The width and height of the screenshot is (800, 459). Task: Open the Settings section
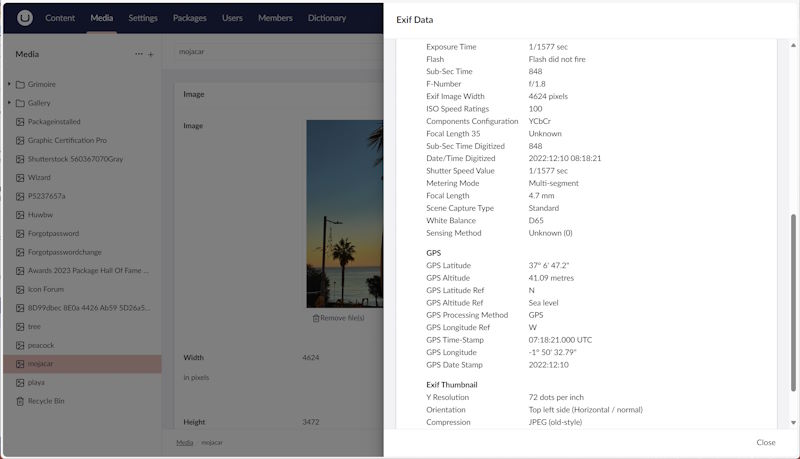[143, 18]
